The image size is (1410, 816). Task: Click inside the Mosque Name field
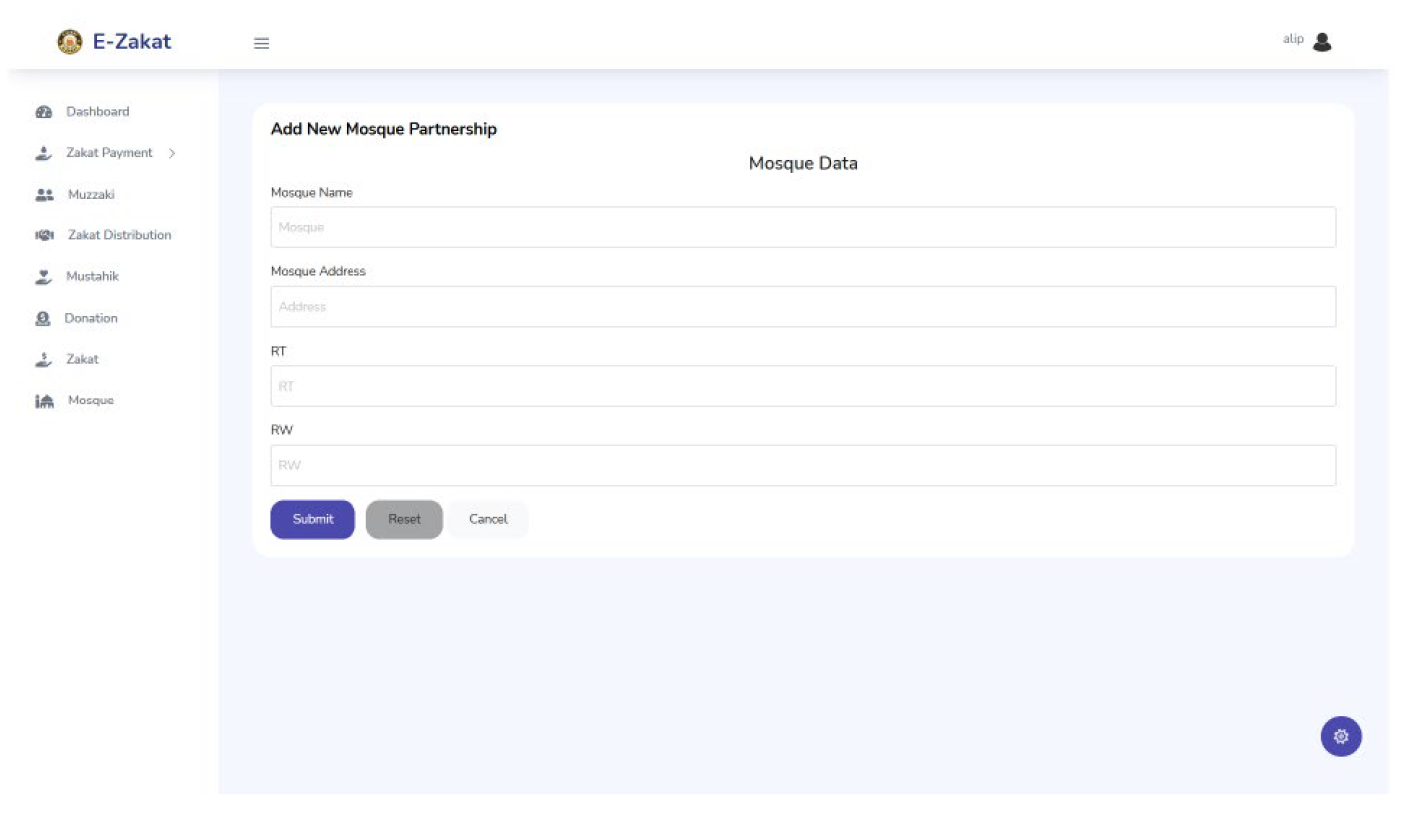click(x=802, y=227)
